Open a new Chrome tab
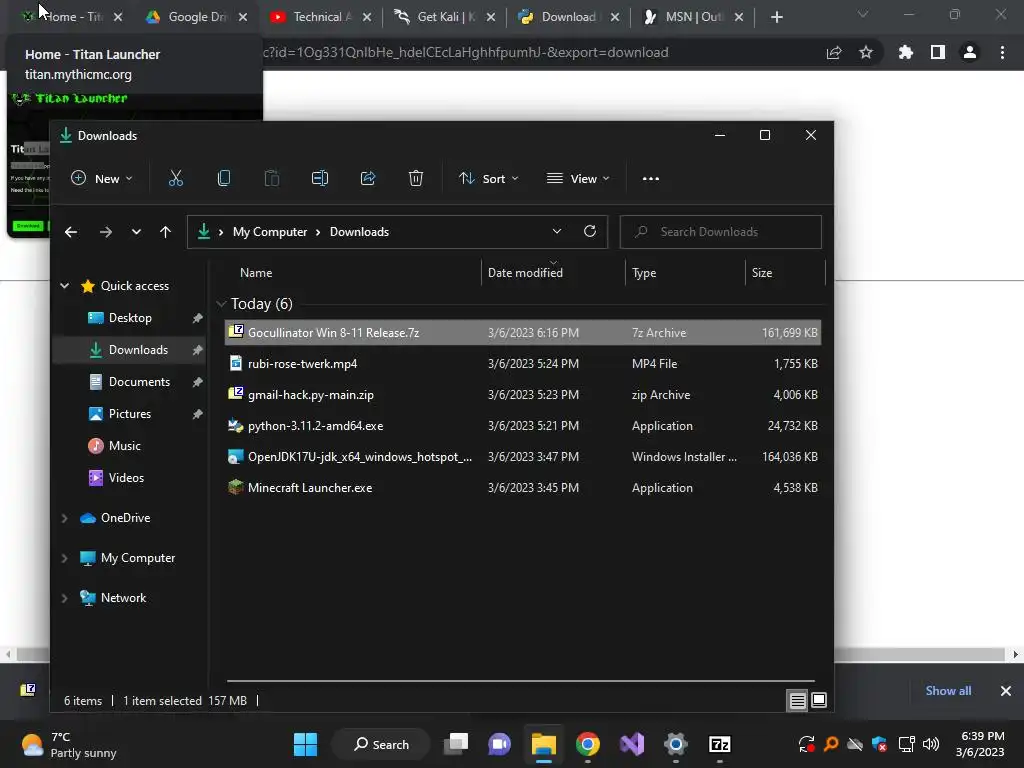The height and width of the screenshot is (768, 1024). tap(776, 17)
